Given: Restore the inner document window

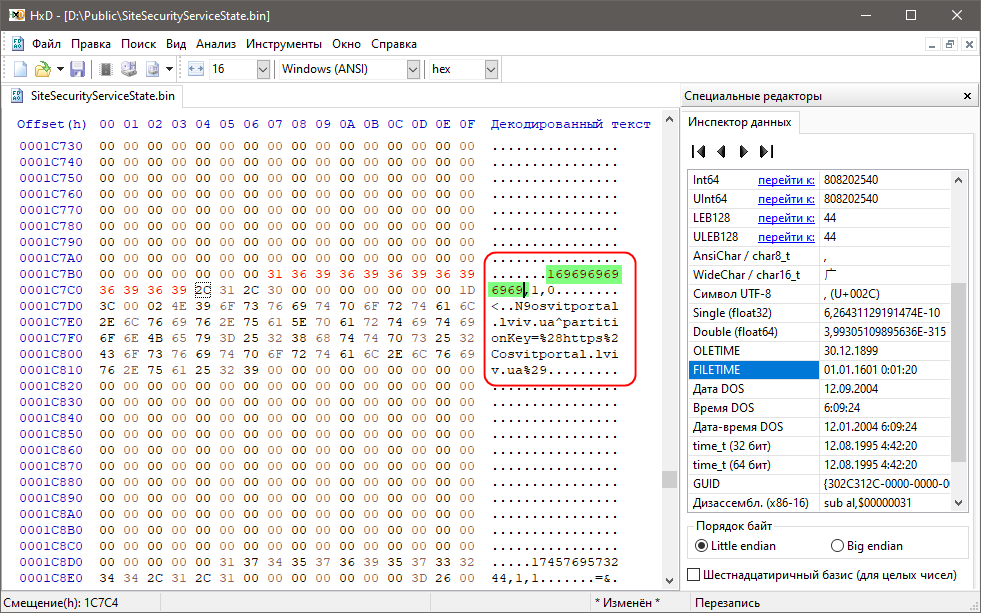Looking at the screenshot, I should coord(950,44).
